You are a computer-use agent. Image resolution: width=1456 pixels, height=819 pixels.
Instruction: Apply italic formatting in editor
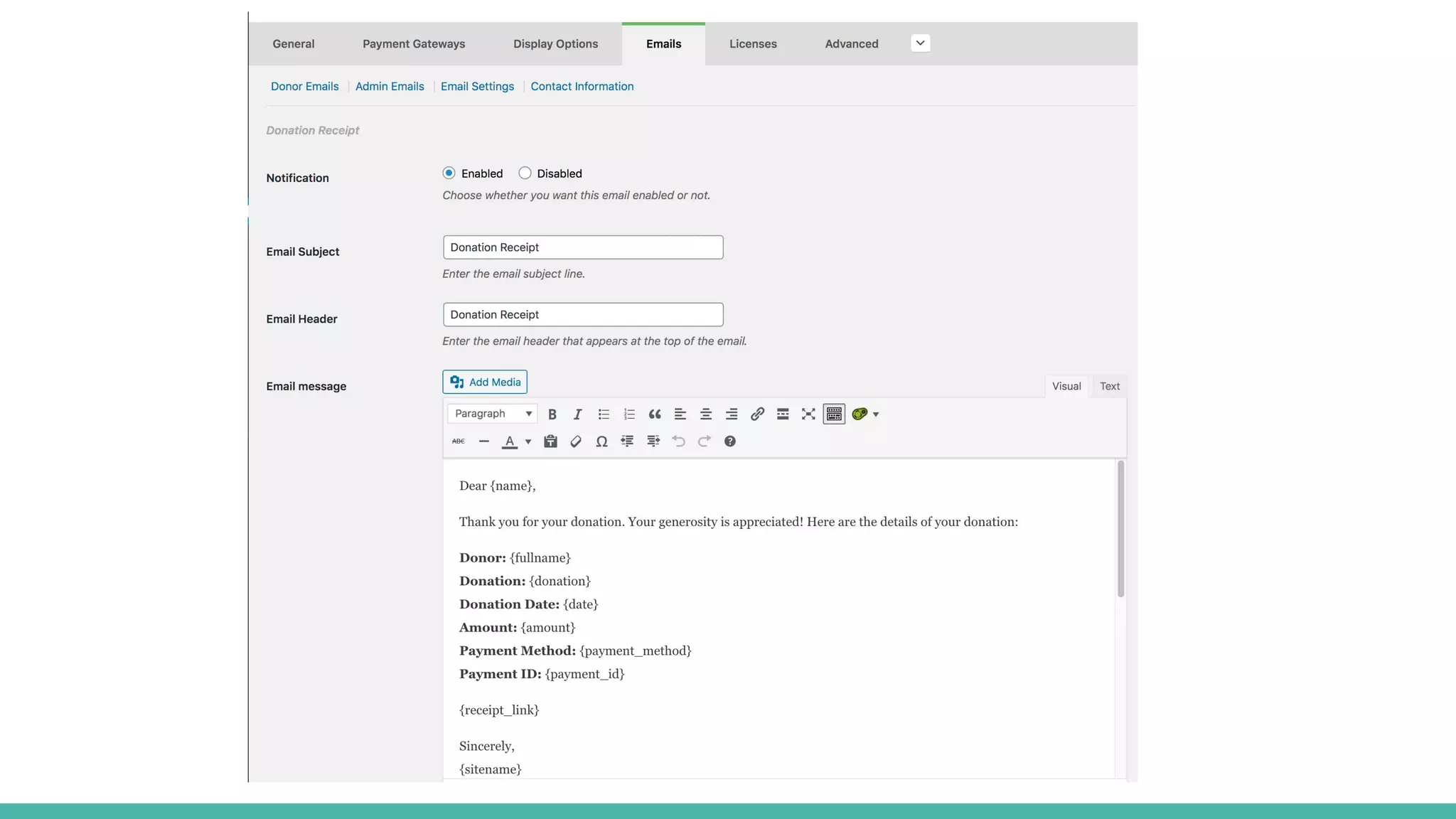tap(577, 414)
